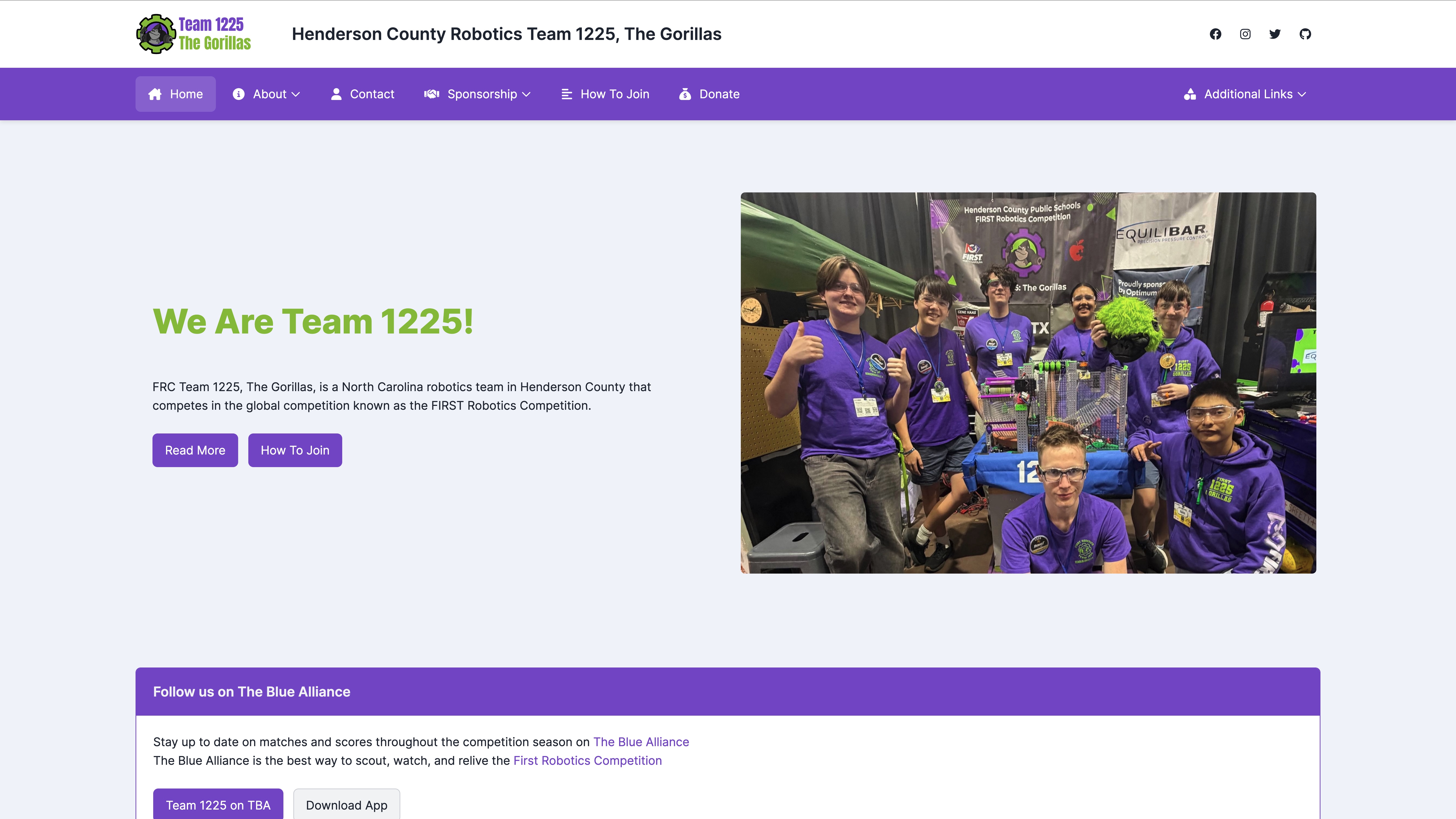Viewport: 1456px width, 819px height.
Task: Click the info circle icon beside About
Action: 239,94
